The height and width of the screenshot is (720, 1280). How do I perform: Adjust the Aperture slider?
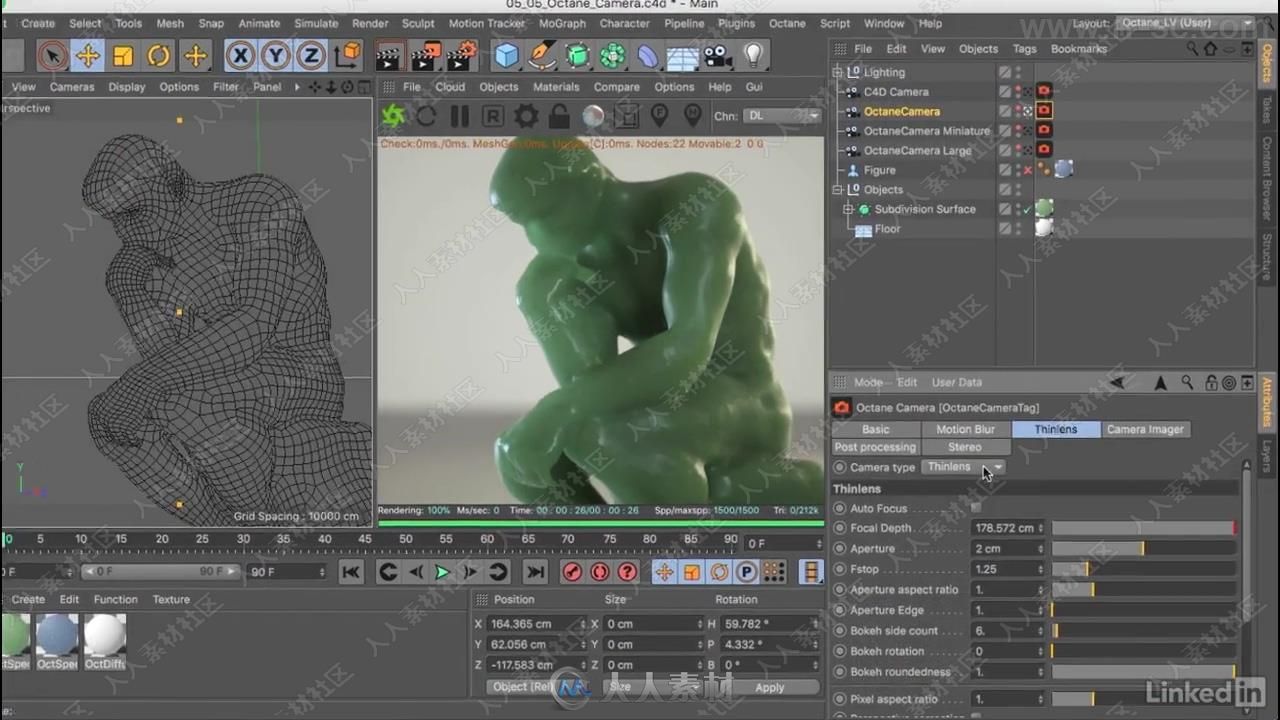[x=1144, y=549]
